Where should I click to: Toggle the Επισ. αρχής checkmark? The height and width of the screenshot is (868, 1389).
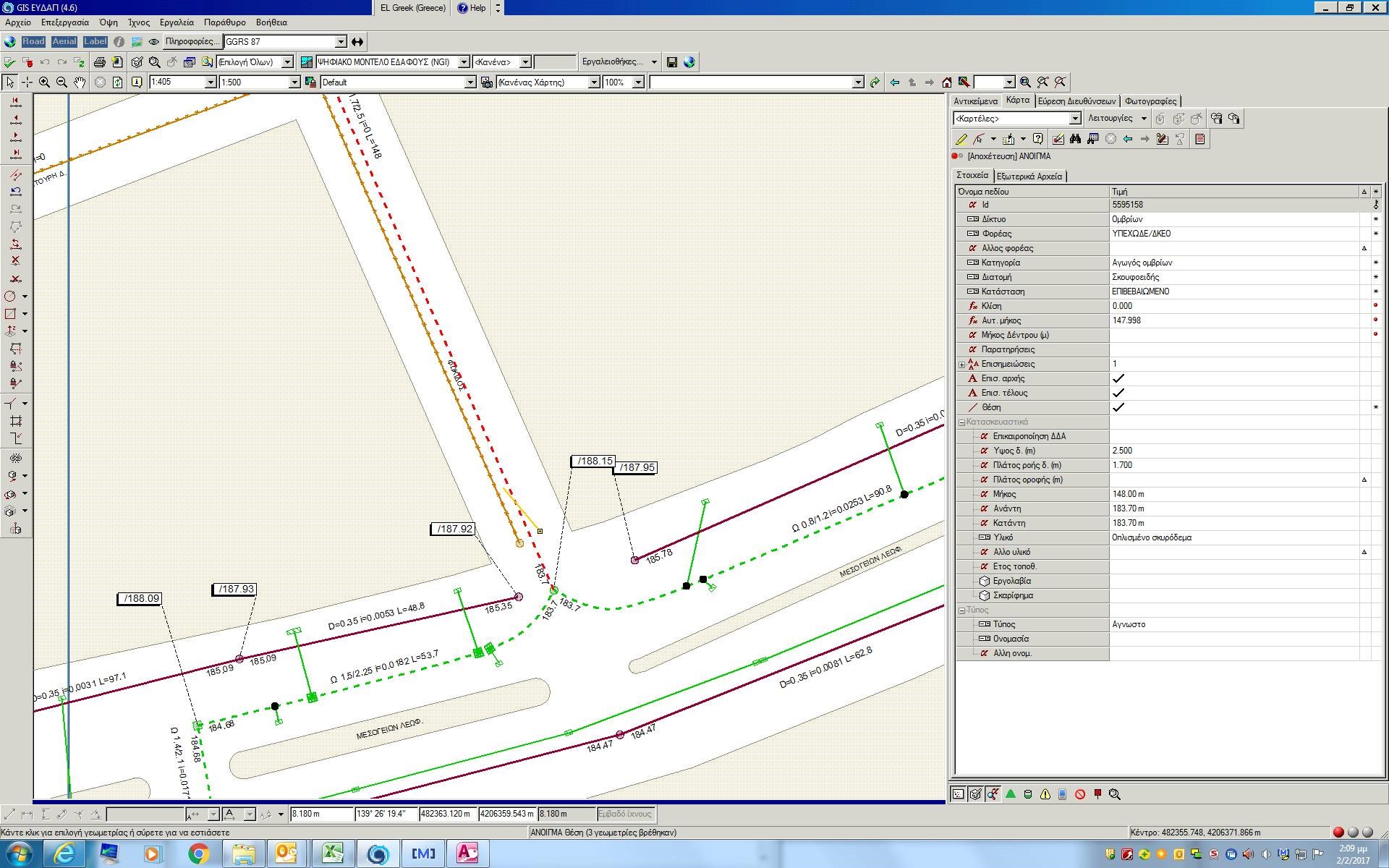[x=1118, y=378]
